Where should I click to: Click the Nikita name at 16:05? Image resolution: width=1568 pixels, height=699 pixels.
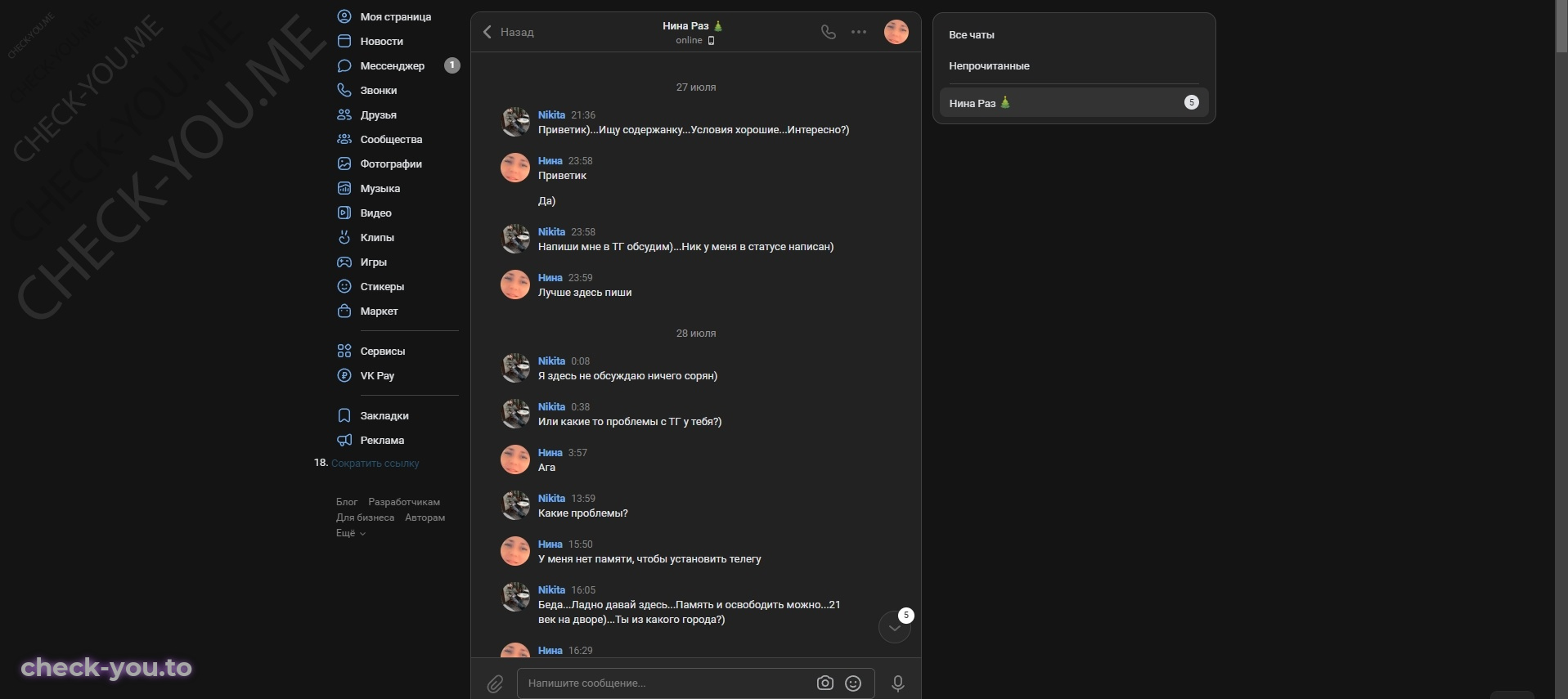click(551, 590)
